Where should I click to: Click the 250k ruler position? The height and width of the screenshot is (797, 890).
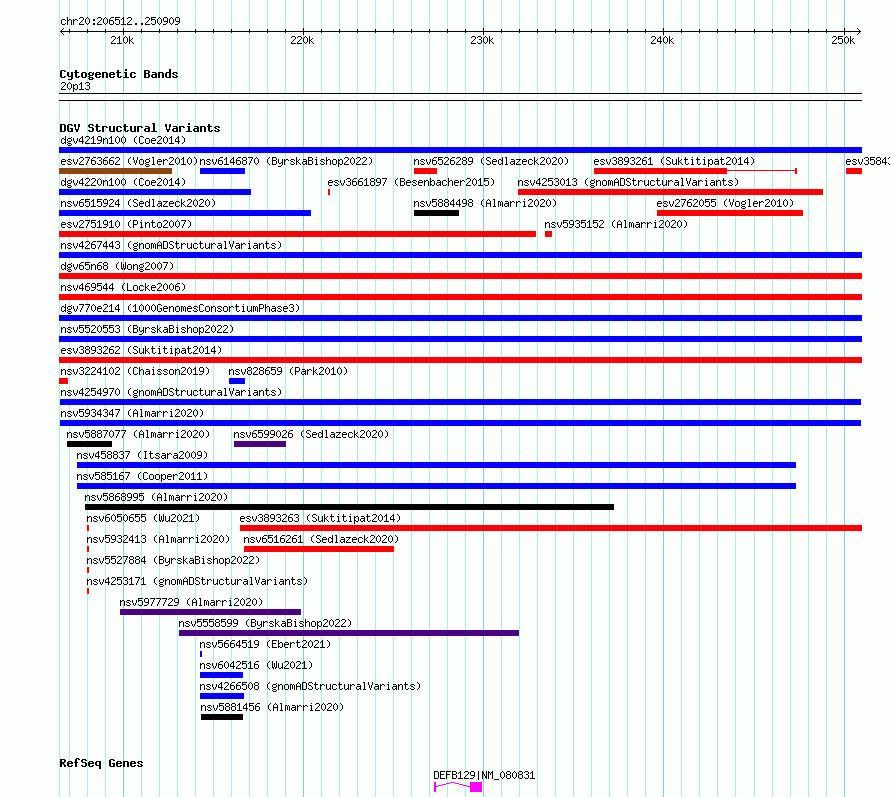[843, 40]
